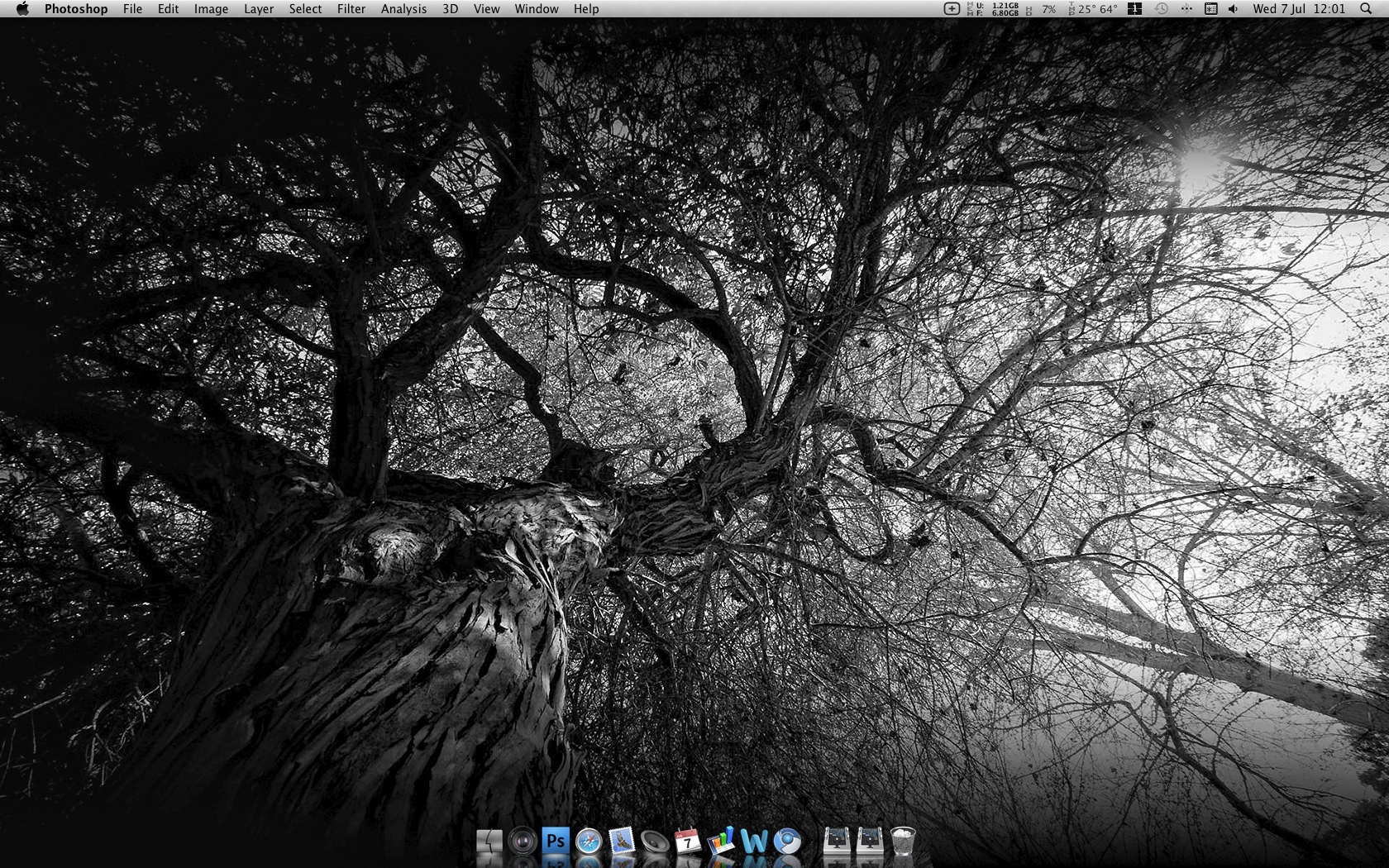The height and width of the screenshot is (868, 1389).
Task: Open Safari from the Dock
Action: click(x=589, y=842)
